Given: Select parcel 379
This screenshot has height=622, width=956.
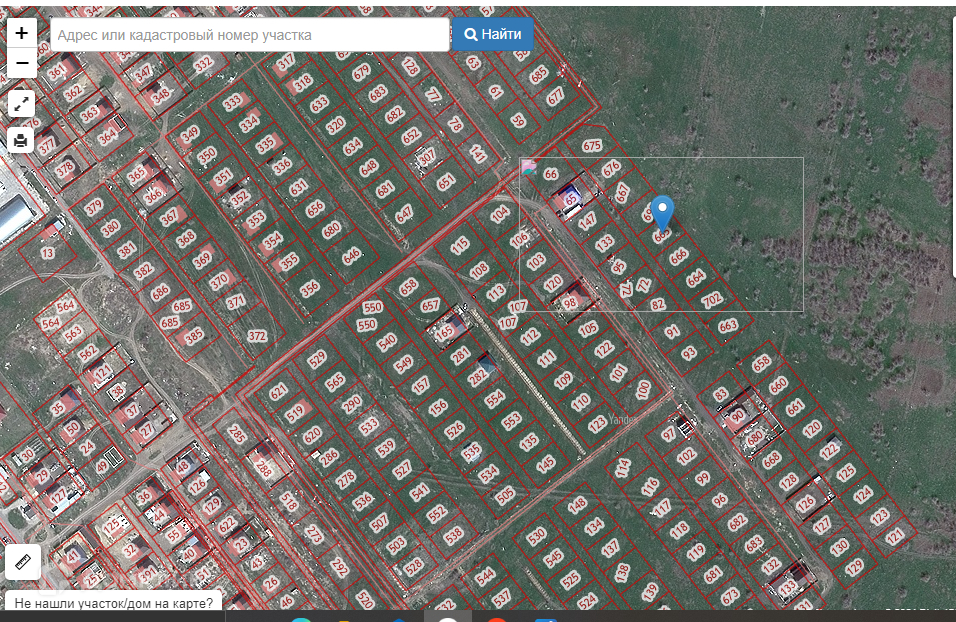Looking at the screenshot, I should click(x=93, y=207).
